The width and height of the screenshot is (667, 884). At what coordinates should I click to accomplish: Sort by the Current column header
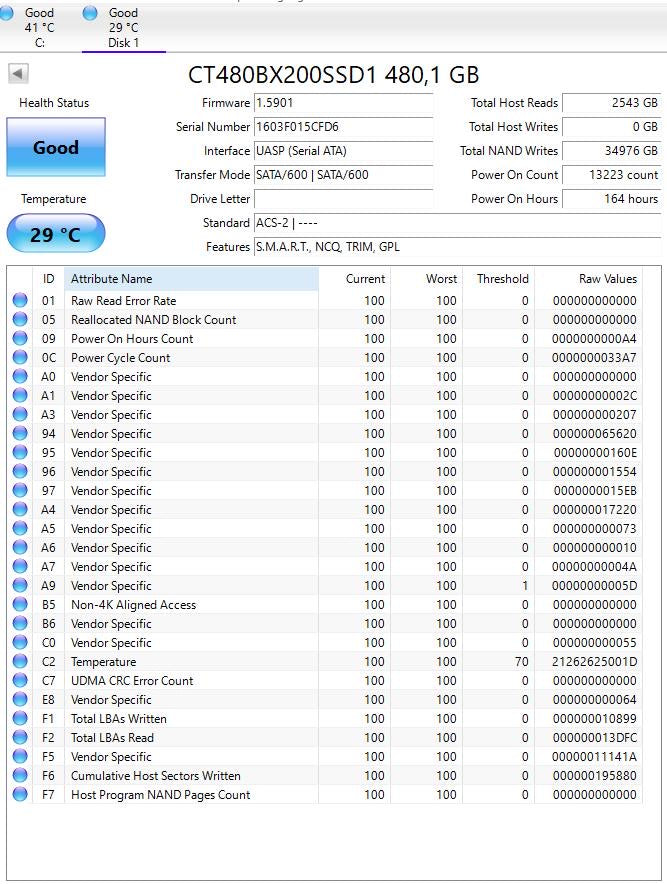354,279
